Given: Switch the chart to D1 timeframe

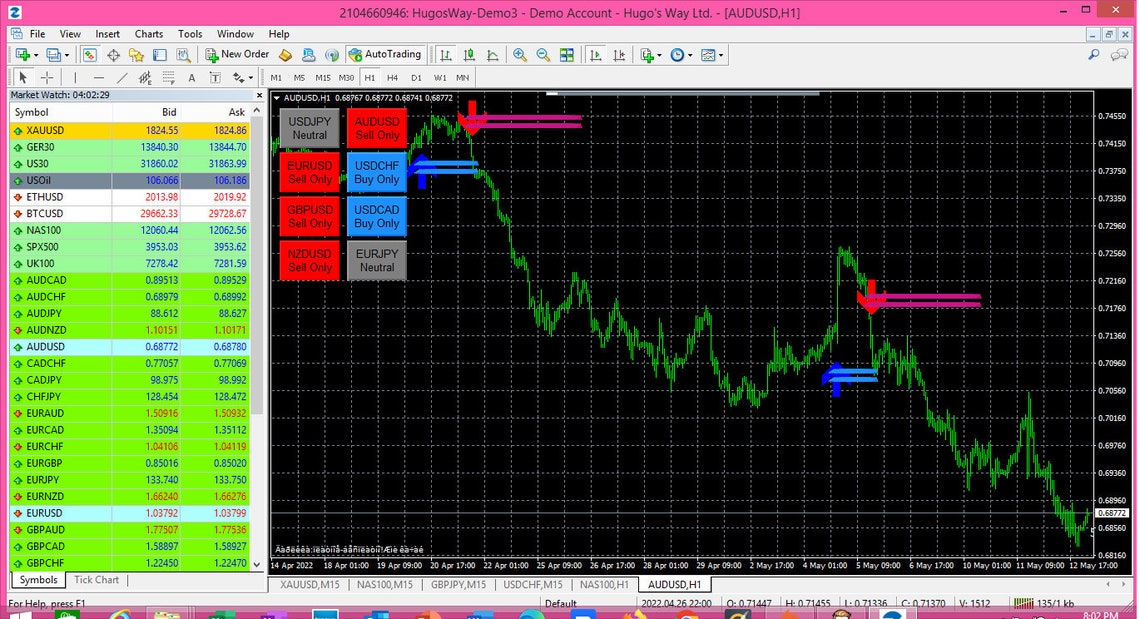Looking at the screenshot, I should (416, 77).
